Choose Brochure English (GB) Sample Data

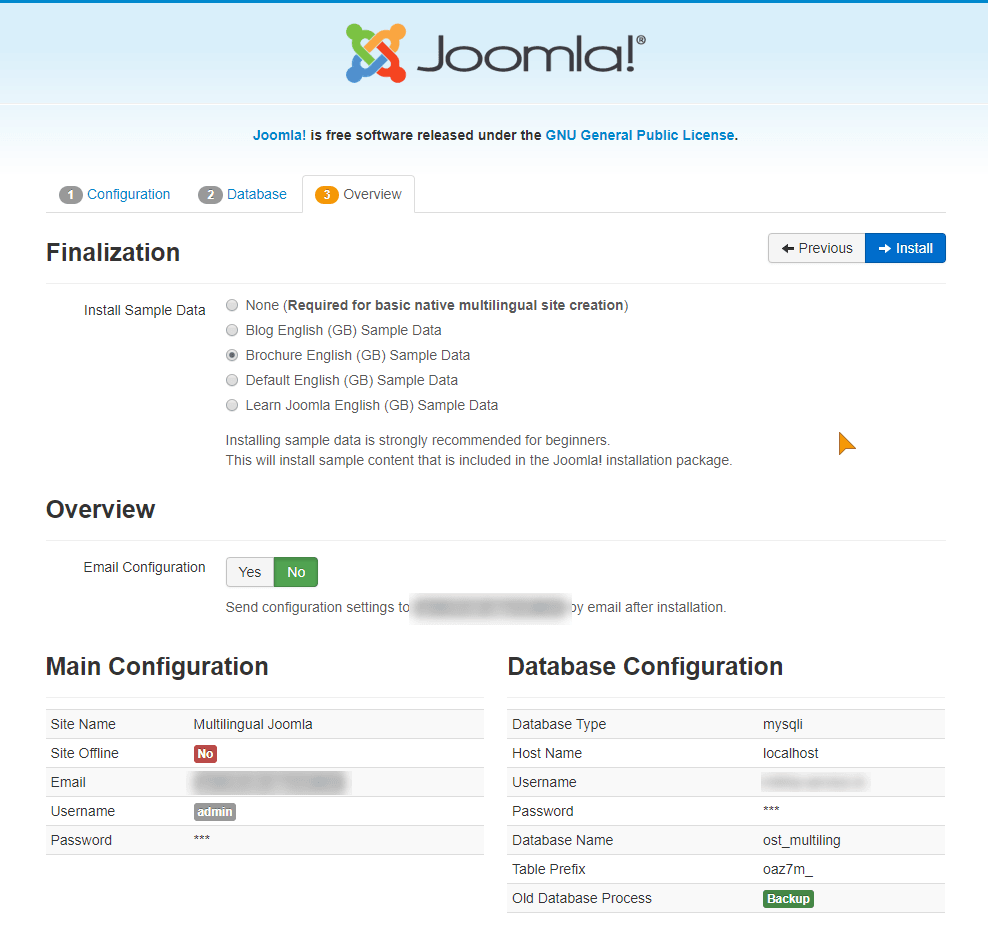click(233, 355)
